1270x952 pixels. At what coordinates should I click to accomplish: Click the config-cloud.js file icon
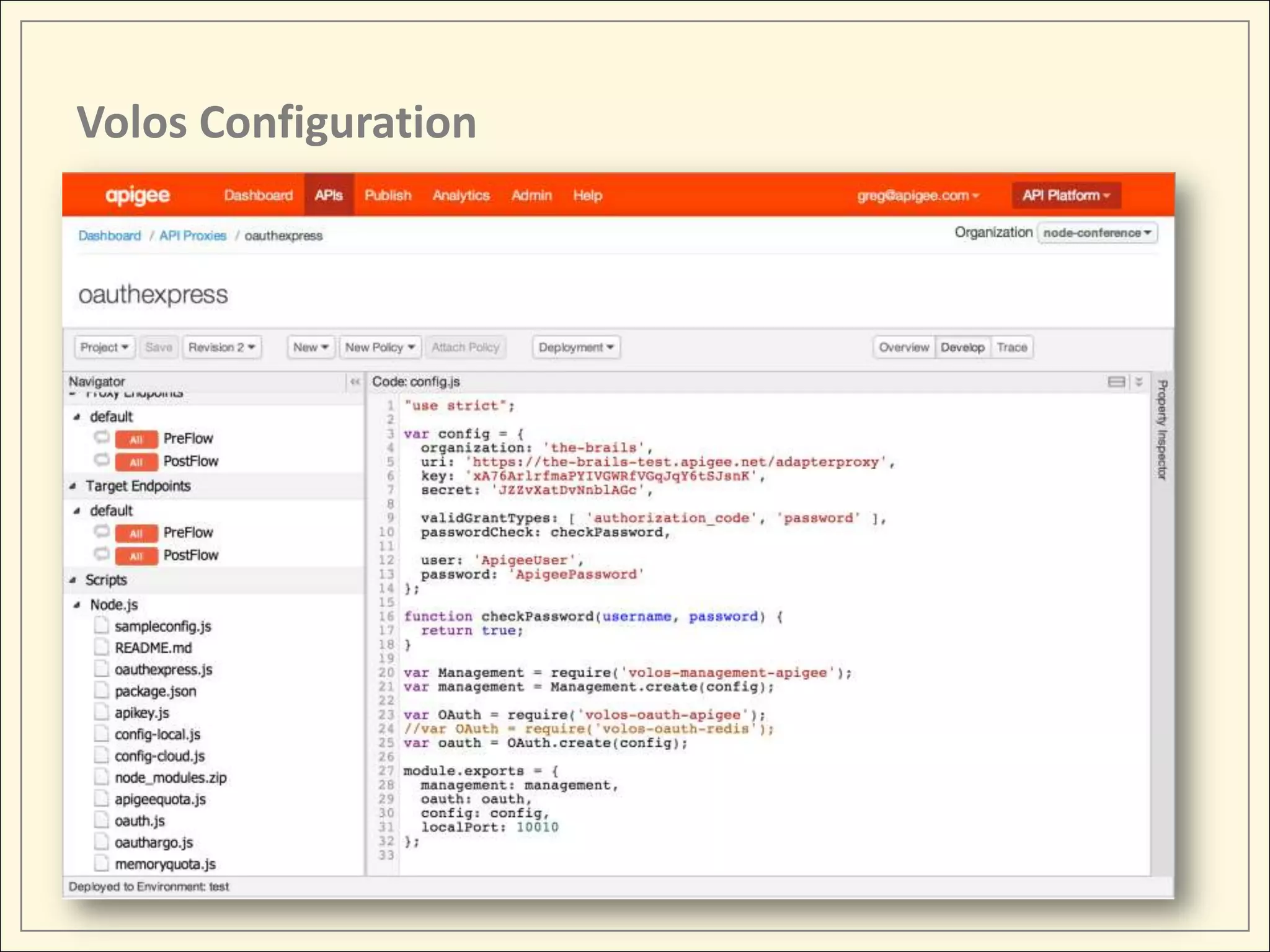[101, 756]
